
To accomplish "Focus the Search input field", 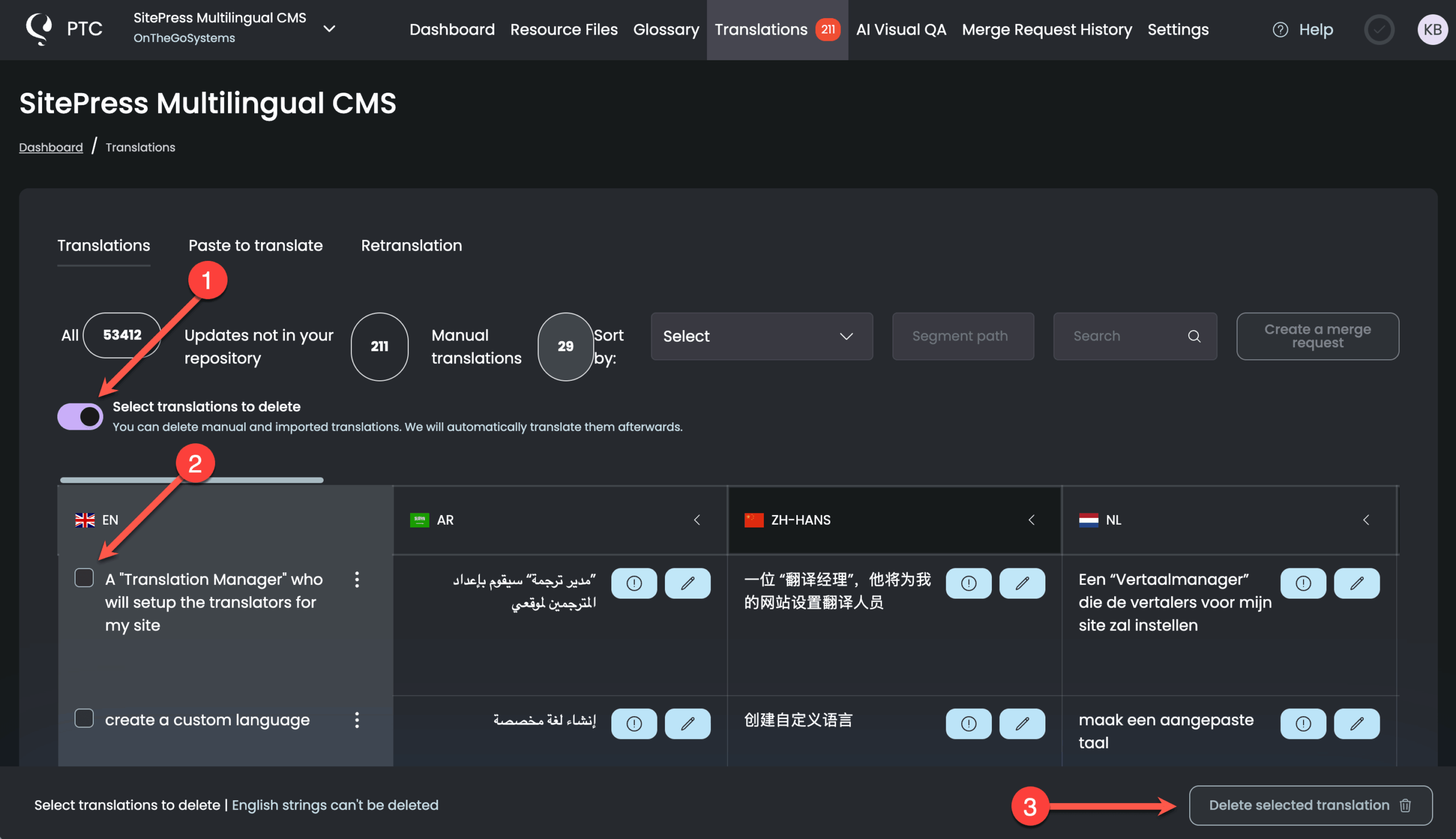I will (1135, 337).
